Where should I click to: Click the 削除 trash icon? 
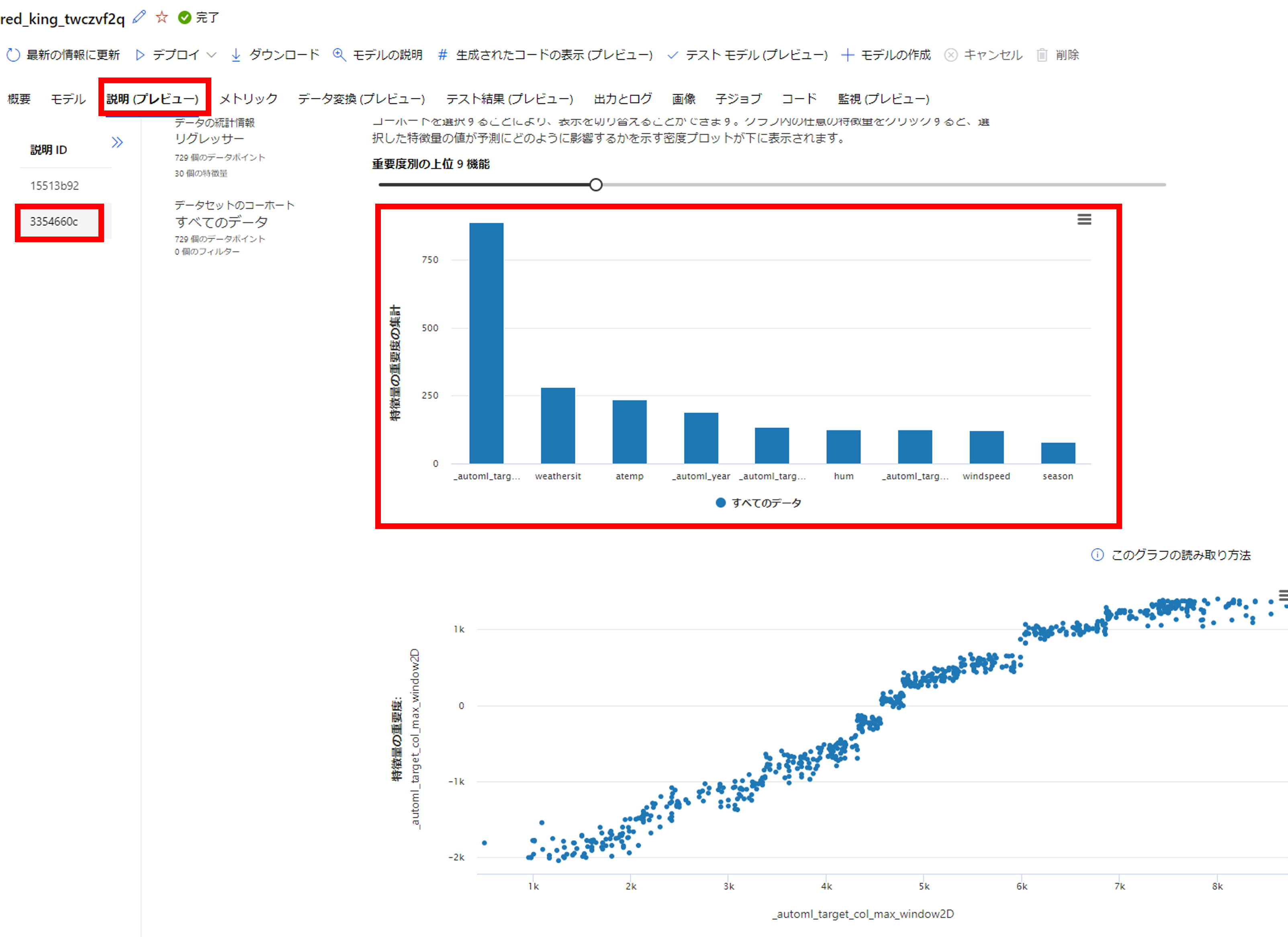click(x=1042, y=55)
